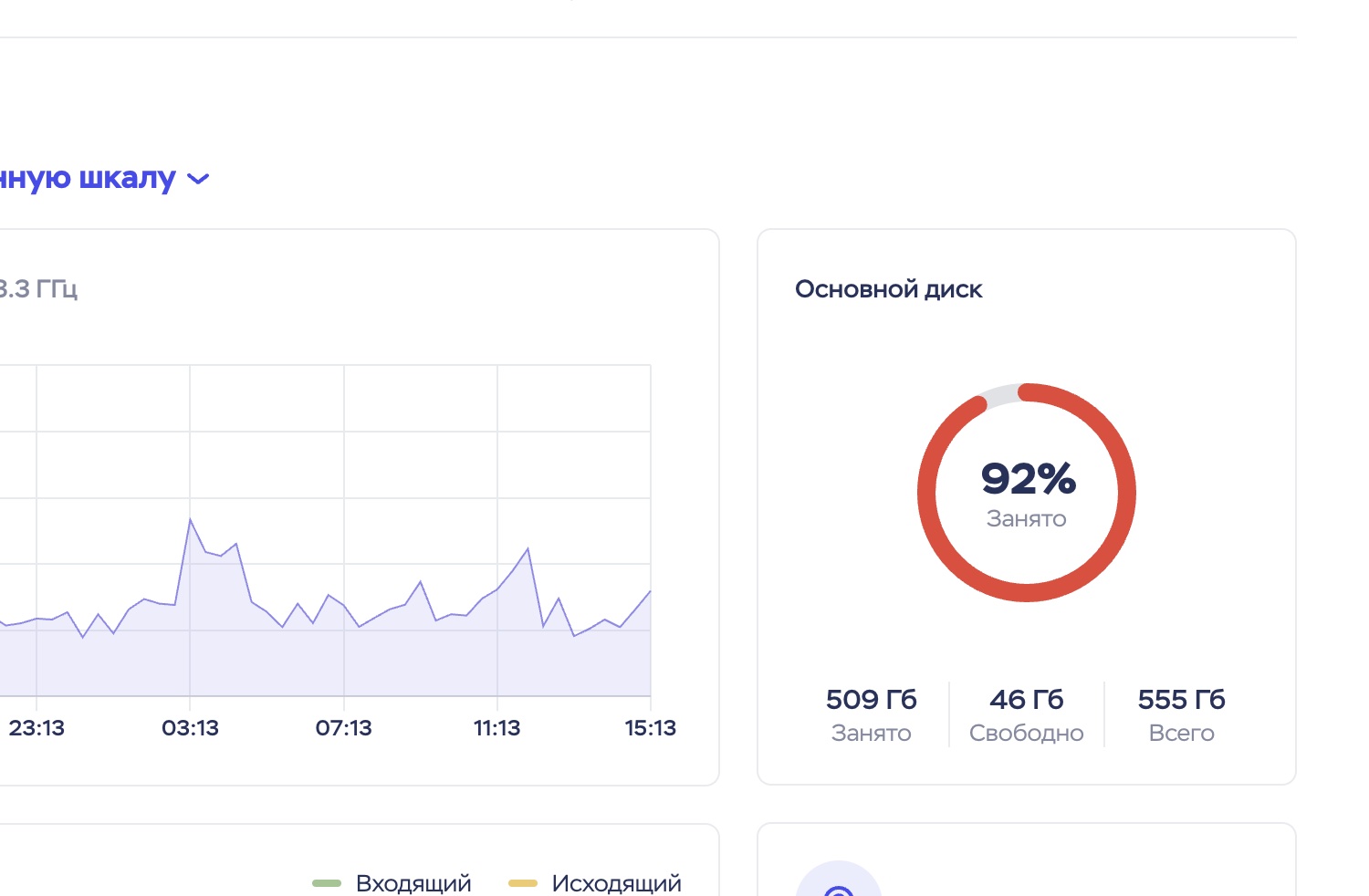Image resolution: width=1369 pixels, height=896 pixels.
Task: Expand the time scale dropdown chevron
Action: 198,179
